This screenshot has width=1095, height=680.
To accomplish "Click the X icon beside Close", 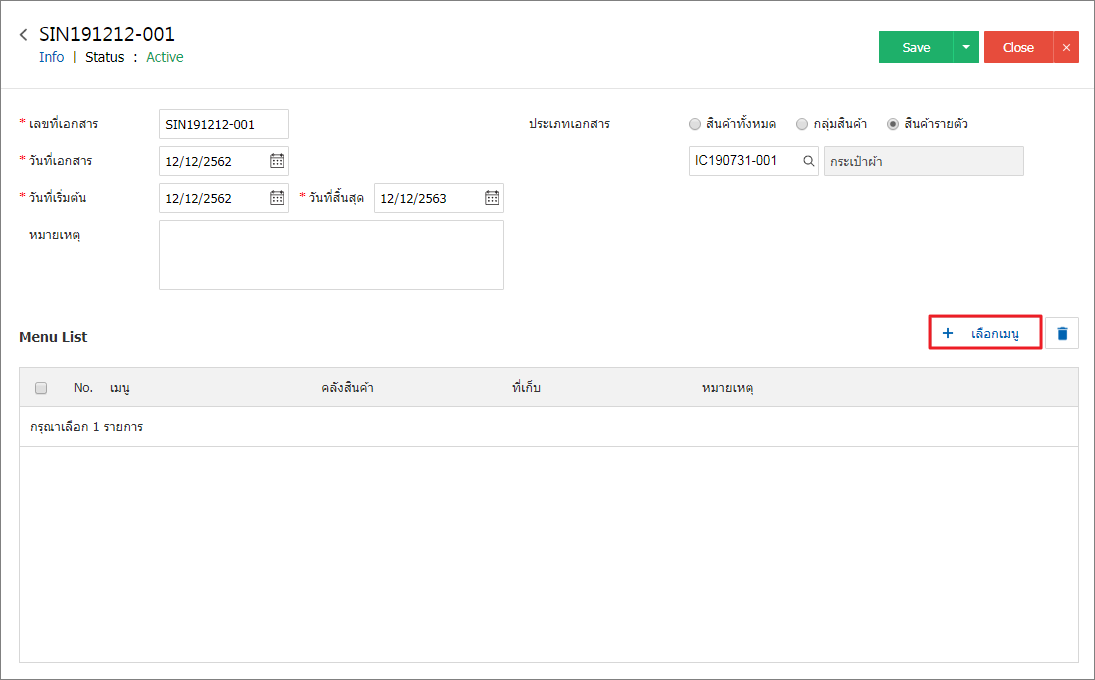I will pyautogui.click(x=1066, y=47).
